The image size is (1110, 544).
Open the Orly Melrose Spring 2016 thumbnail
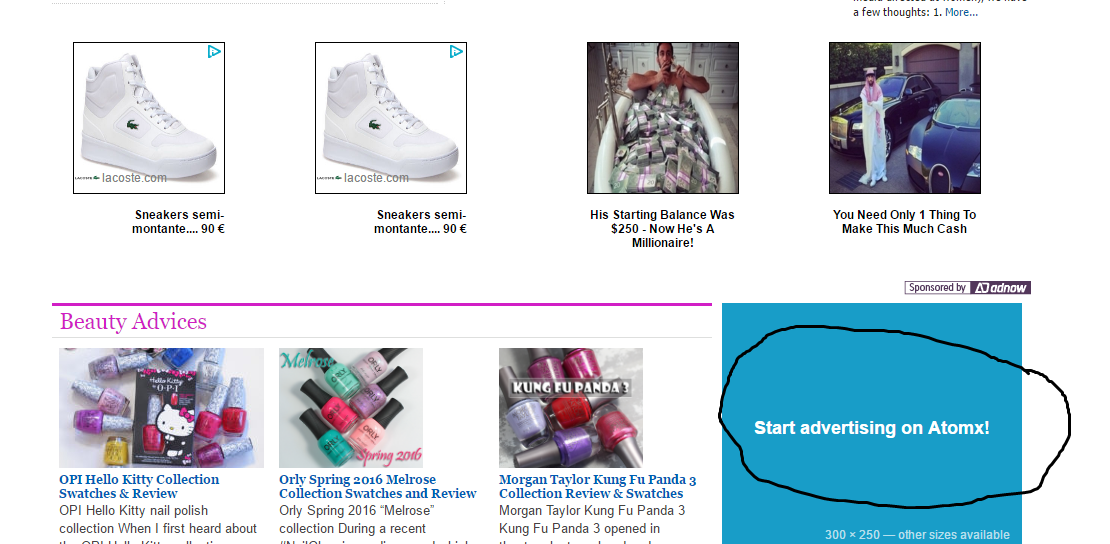351,408
